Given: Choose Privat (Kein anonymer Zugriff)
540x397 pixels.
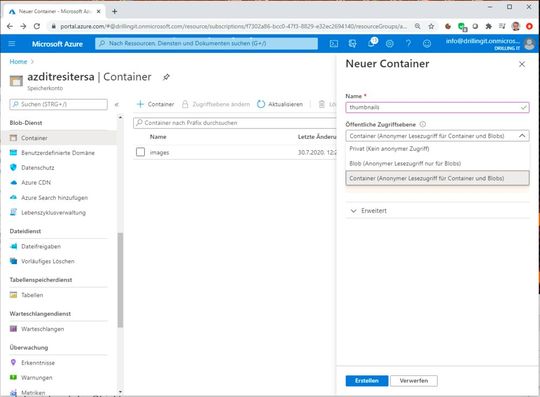Looking at the screenshot, I should 437,149.
